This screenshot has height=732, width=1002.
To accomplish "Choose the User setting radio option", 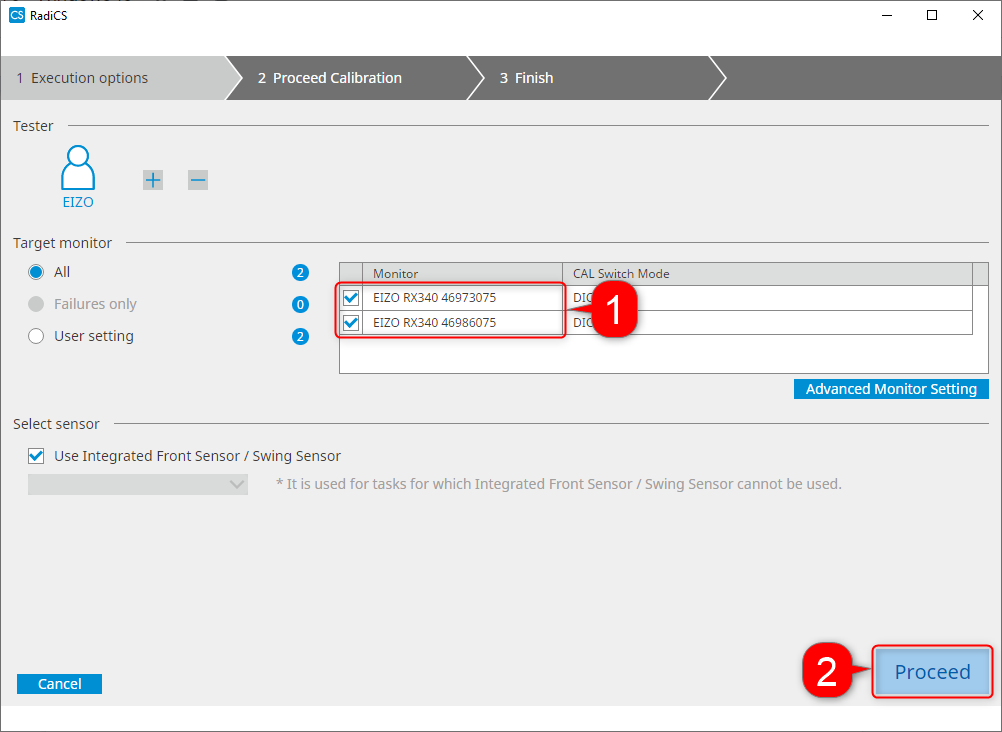I will (x=36, y=336).
